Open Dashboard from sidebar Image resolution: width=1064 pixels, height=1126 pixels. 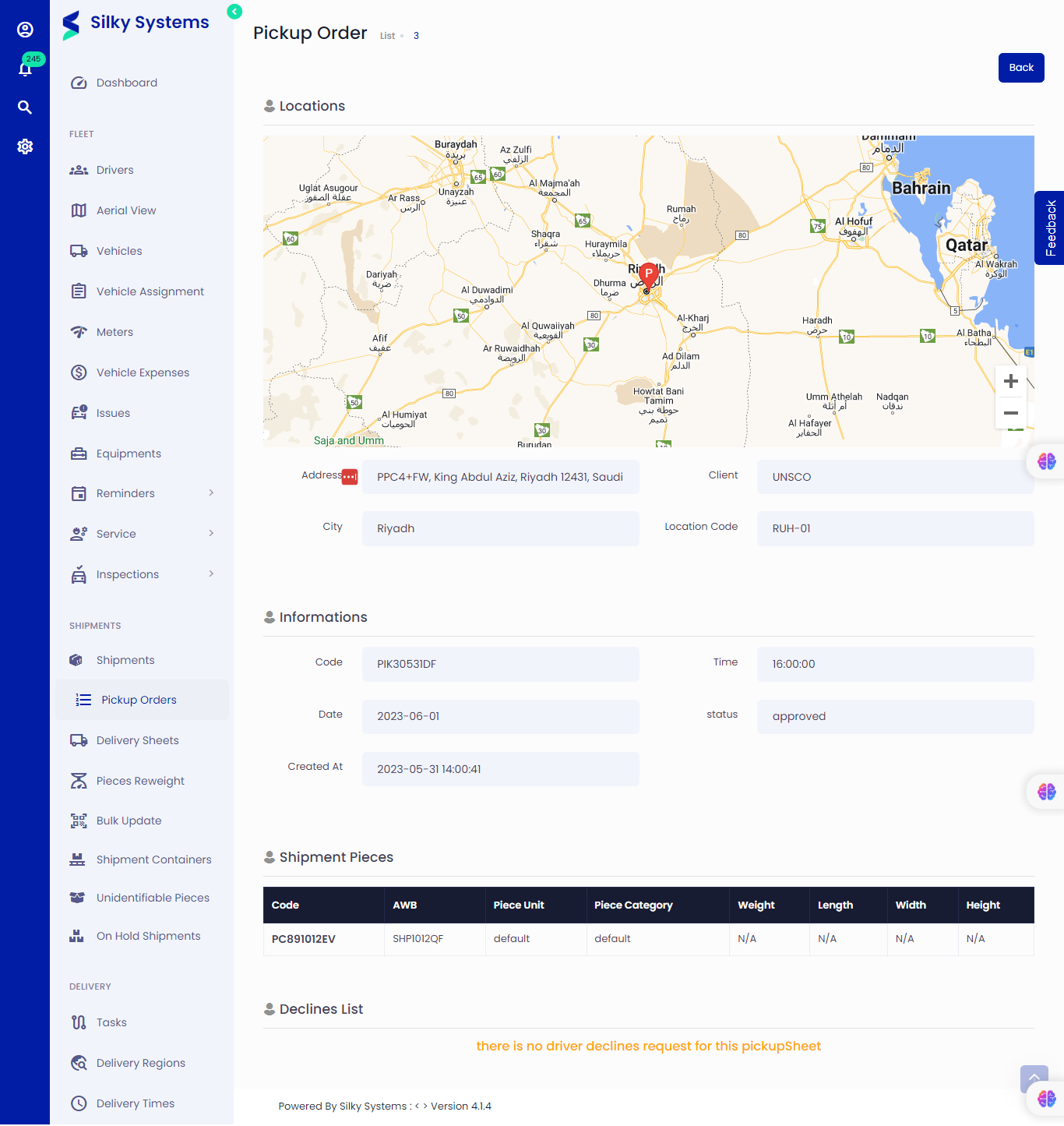point(126,83)
